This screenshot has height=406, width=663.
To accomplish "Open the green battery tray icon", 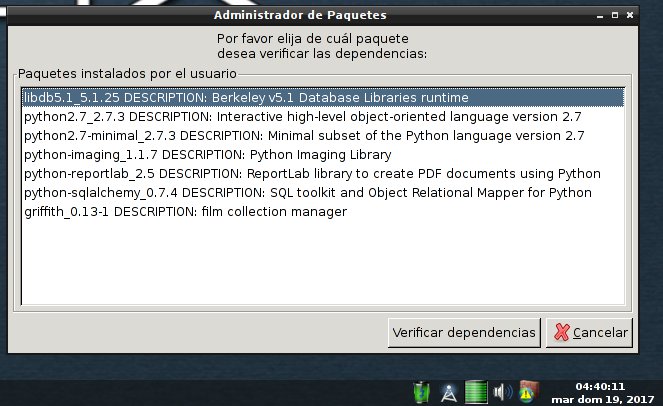I will pyautogui.click(x=421, y=392).
